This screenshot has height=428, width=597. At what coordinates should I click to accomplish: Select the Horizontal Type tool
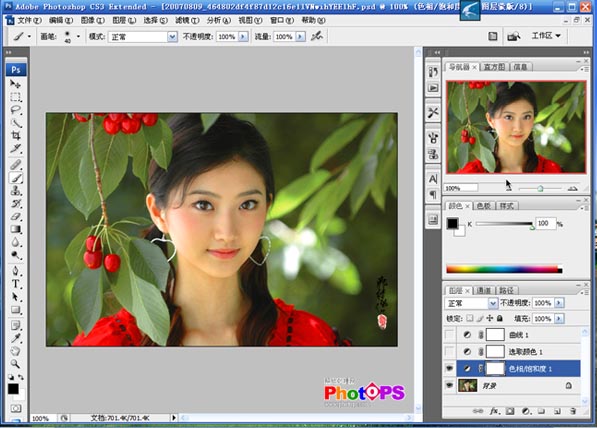coord(16,284)
